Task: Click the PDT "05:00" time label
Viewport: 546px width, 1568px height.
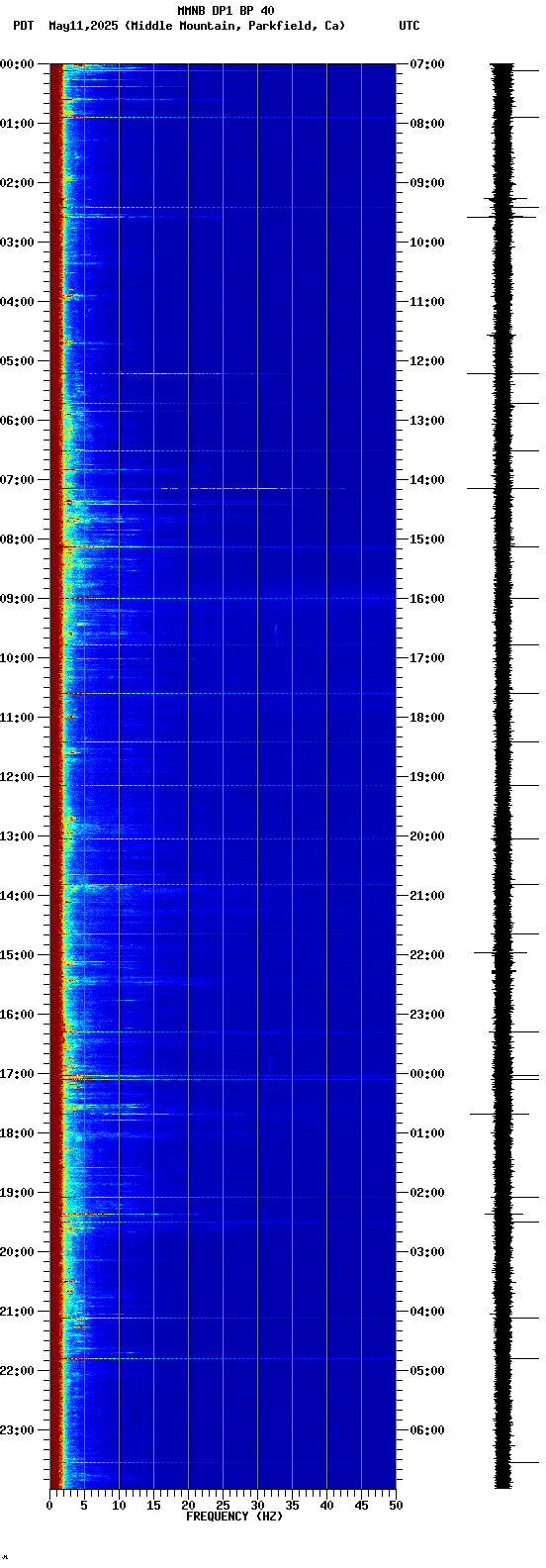Action: click(17, 361)
